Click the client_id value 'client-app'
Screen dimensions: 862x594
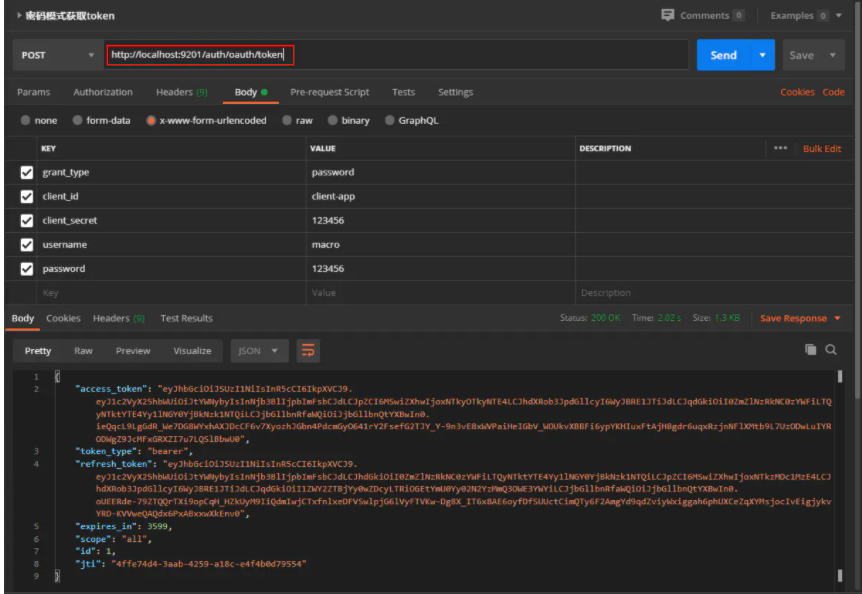(x=333, y=196)
